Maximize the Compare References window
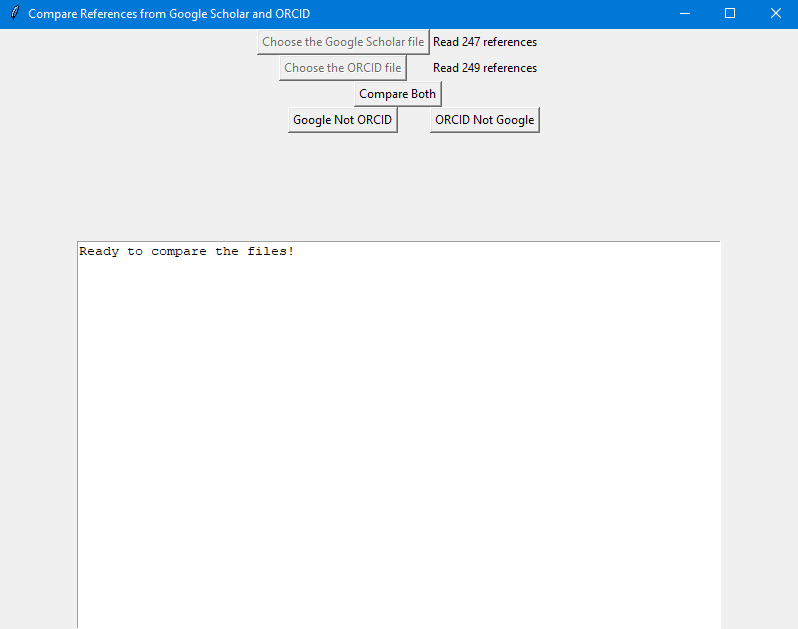Viewport: 798px width, 629px height. point(730,14)
